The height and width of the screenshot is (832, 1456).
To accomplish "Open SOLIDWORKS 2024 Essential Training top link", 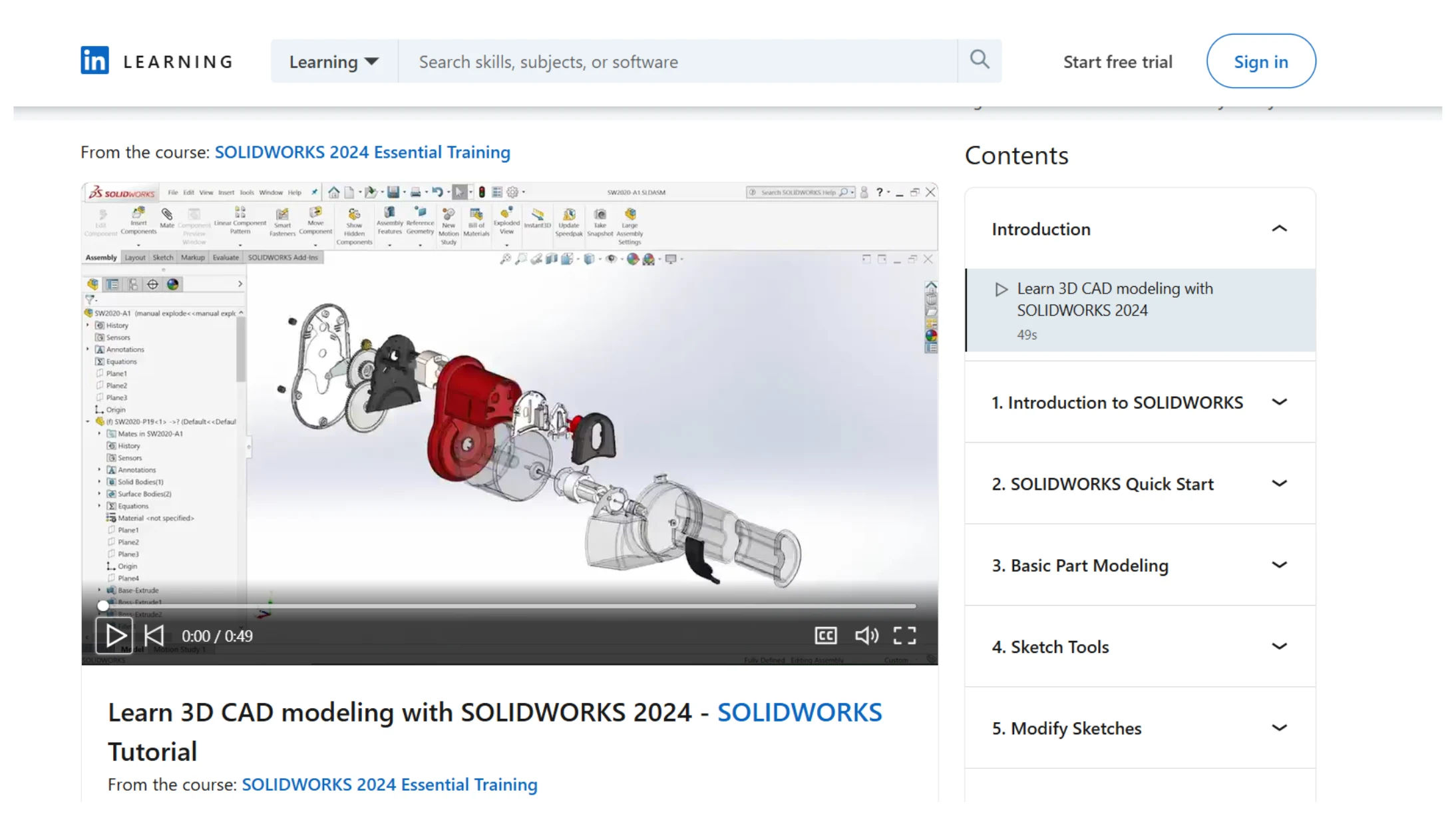I will (x=362, y=152).
